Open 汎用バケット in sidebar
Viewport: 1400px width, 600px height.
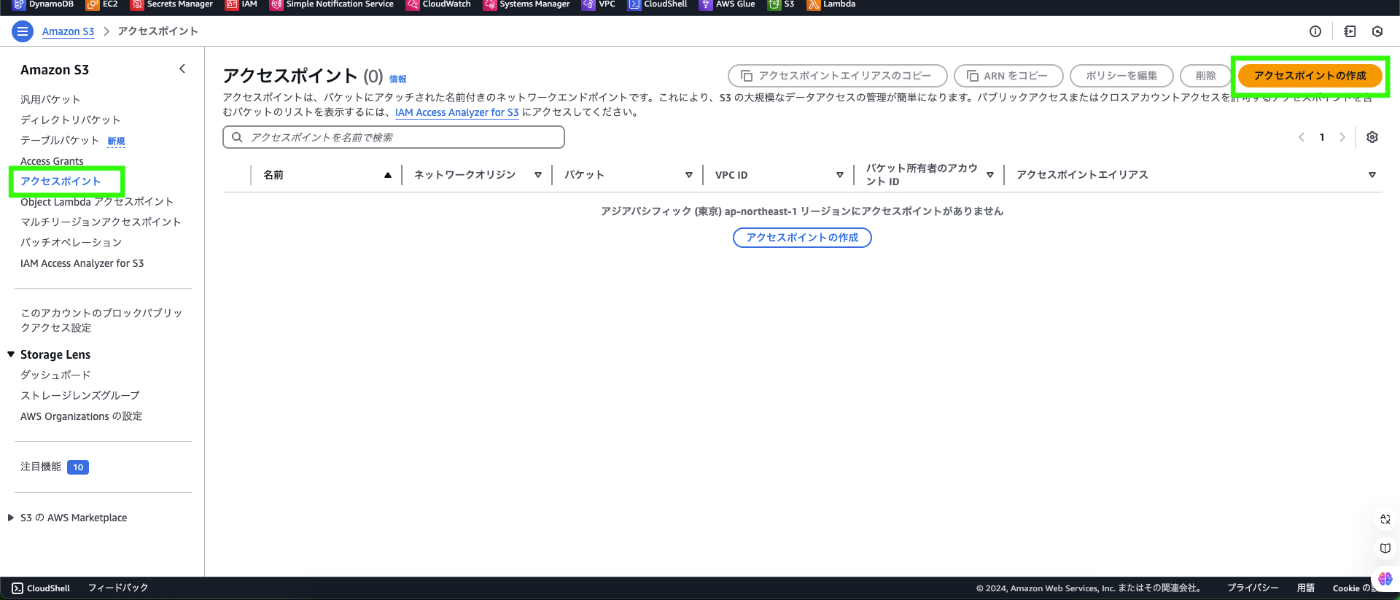pyautogui.click(x=51, y=99)
